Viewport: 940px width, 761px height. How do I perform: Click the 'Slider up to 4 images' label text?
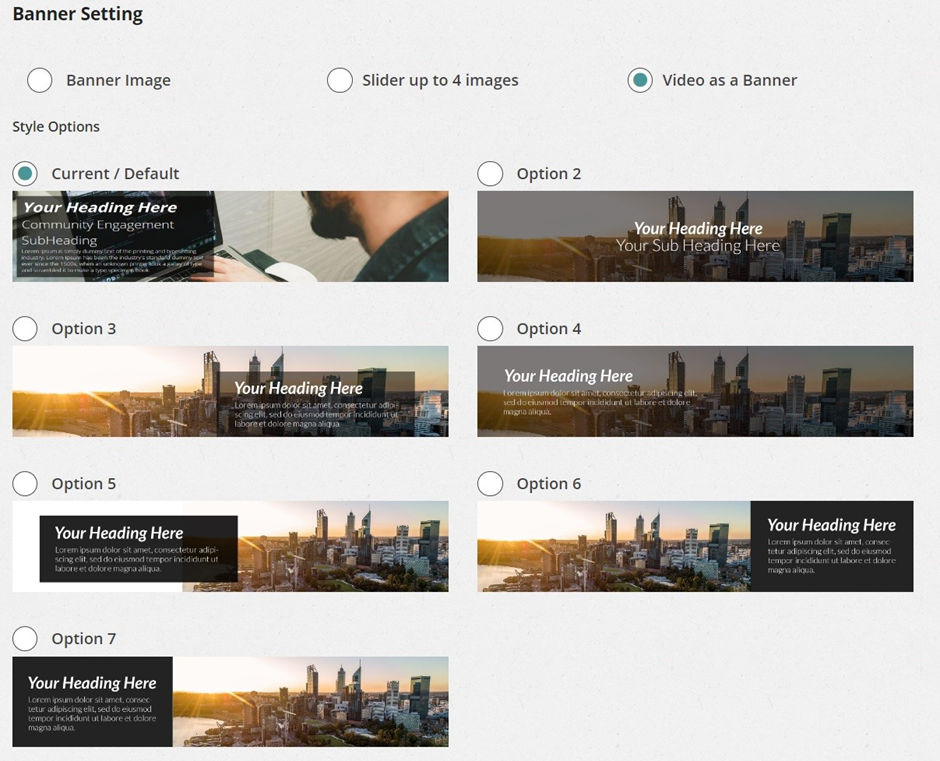[440, 81]
